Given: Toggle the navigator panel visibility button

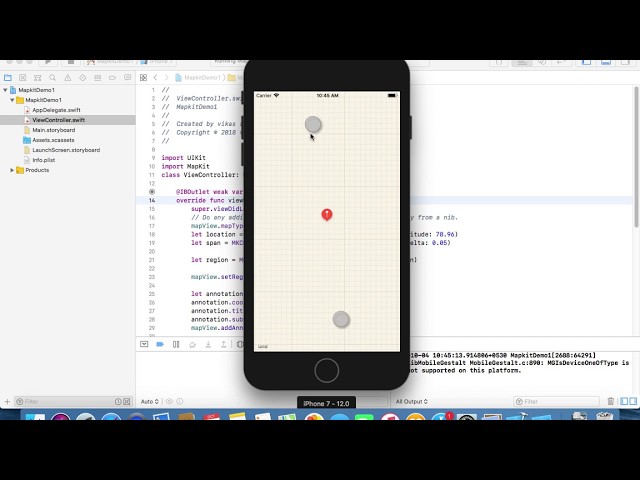Looking at the screenshot, I should (587, 62).
